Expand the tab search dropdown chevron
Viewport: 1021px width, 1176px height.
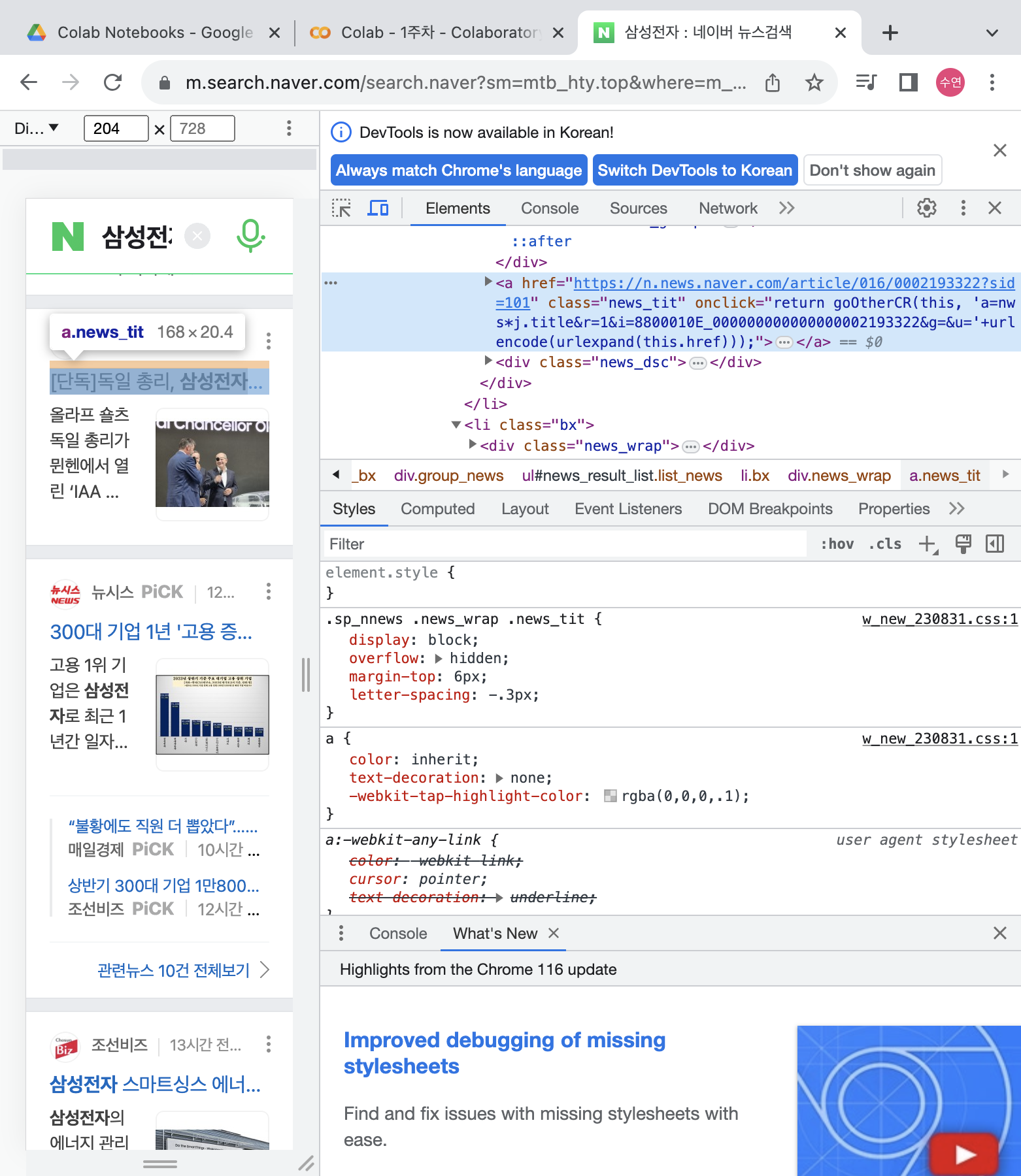pos(992,33)
